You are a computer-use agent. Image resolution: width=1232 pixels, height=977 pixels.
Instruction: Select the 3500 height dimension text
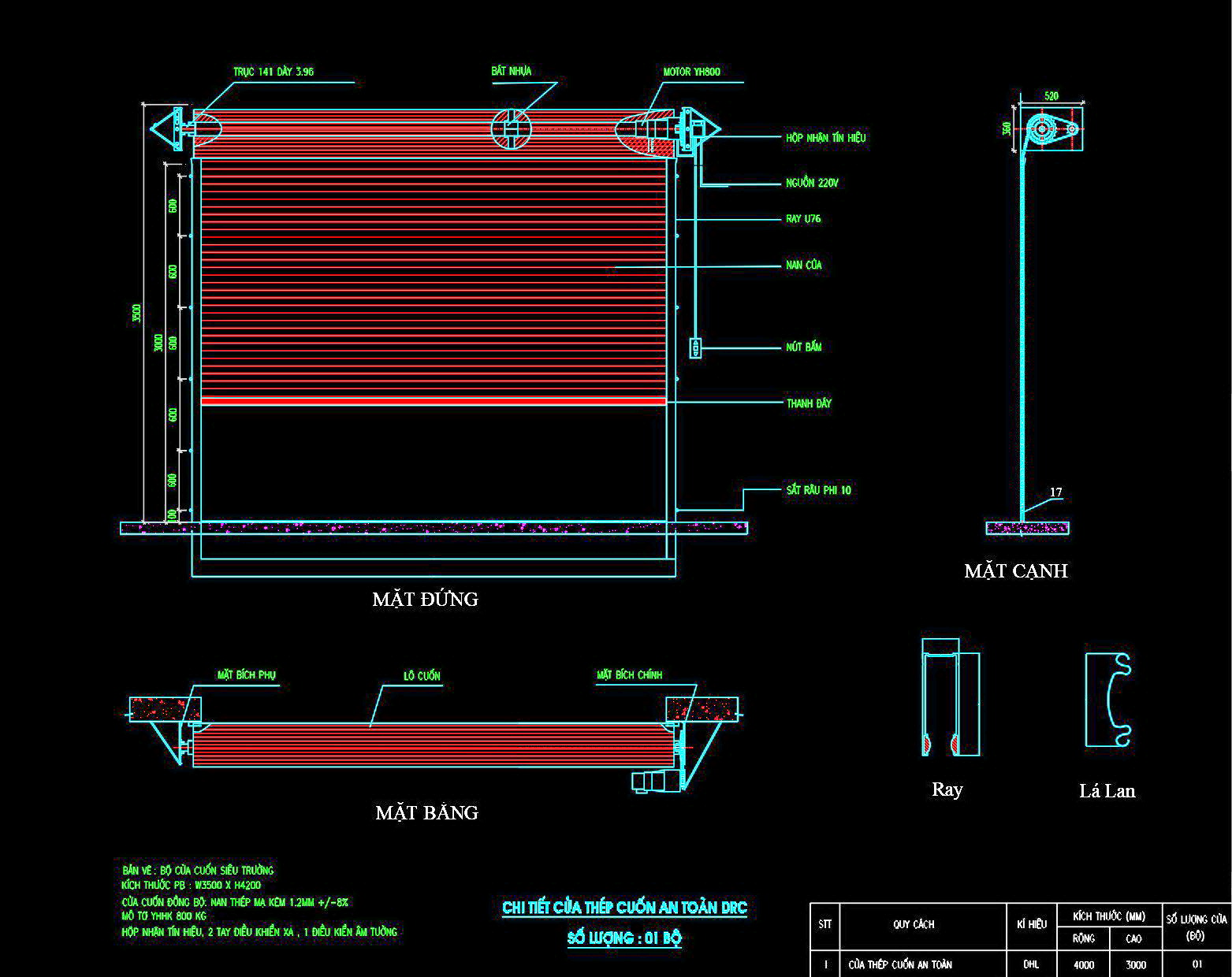(x=137, y=314)
